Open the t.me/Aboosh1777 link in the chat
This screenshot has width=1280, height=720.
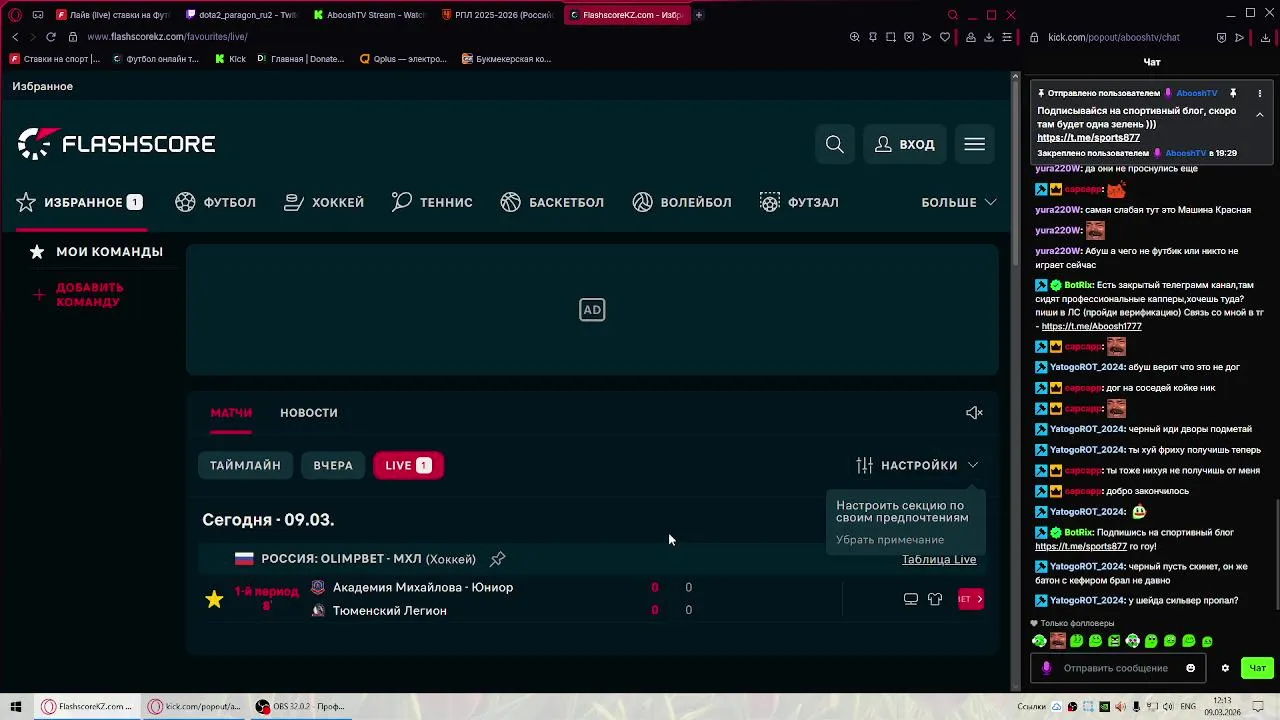pos(1091,326)
